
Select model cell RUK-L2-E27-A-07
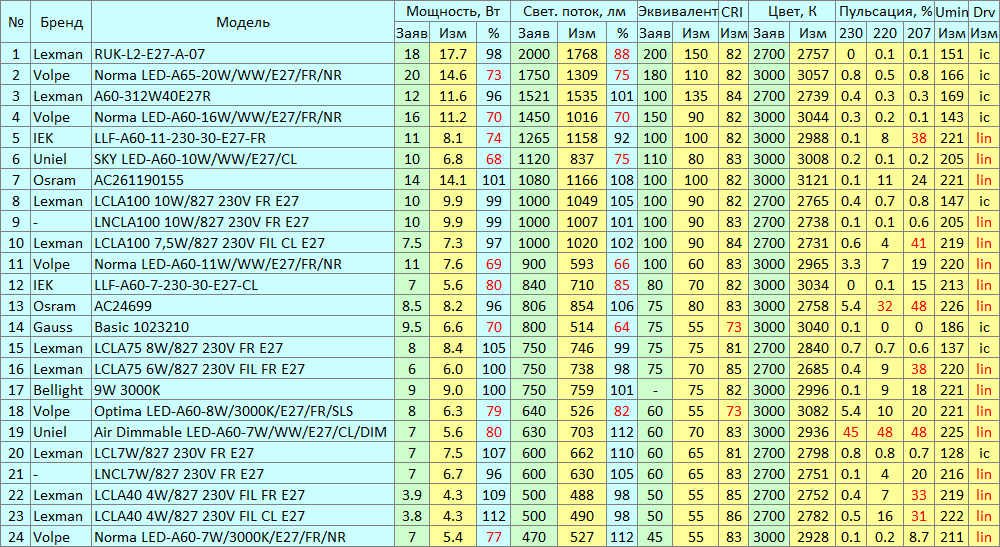click(242, 54)
